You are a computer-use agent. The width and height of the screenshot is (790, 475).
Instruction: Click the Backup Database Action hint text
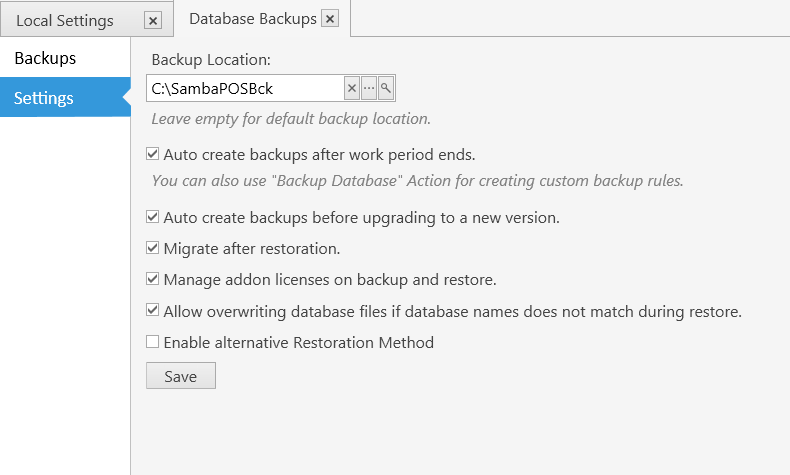click(x=418, y=181)
